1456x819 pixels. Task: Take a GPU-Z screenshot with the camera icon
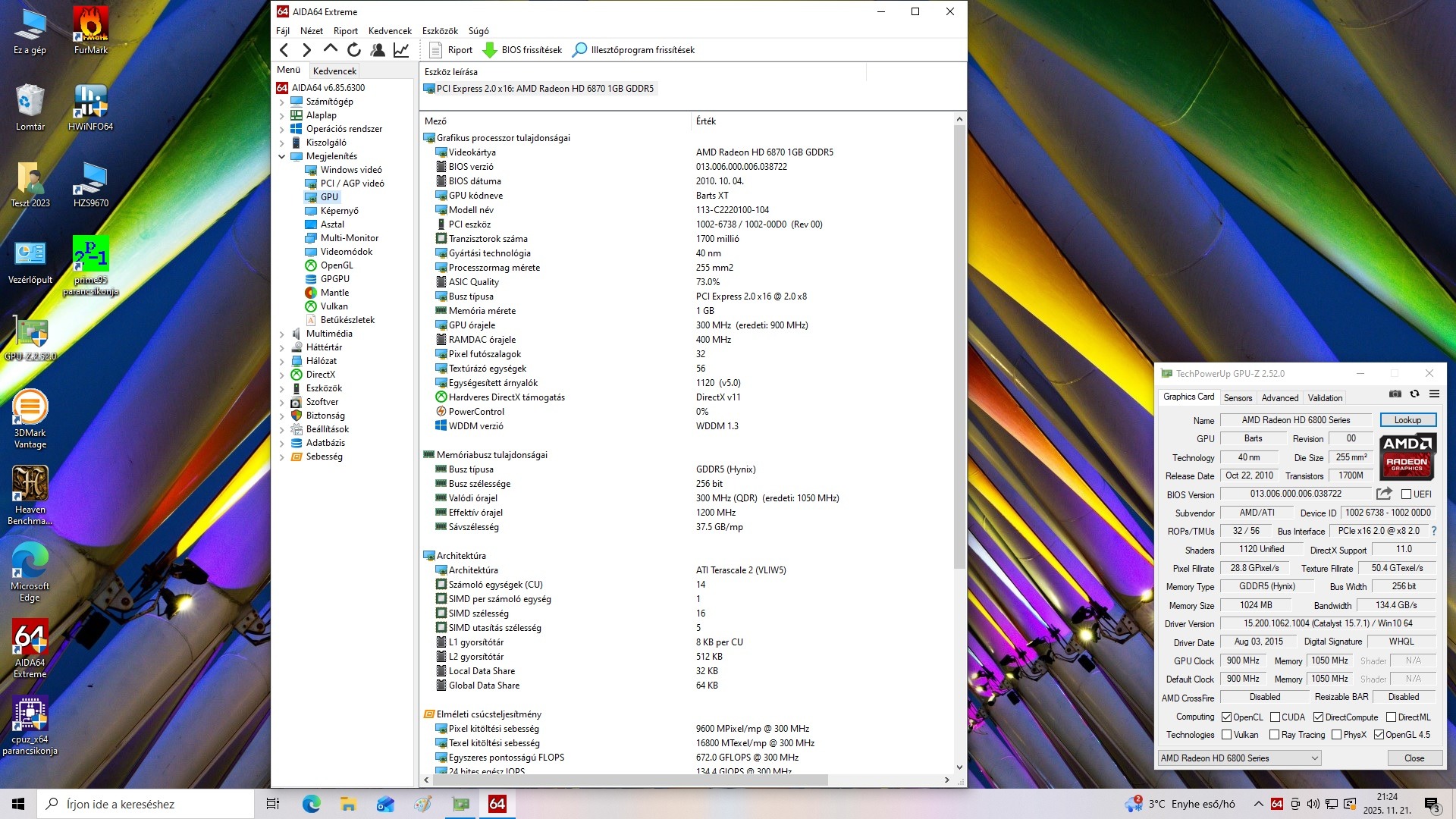tap(1395, 394)
